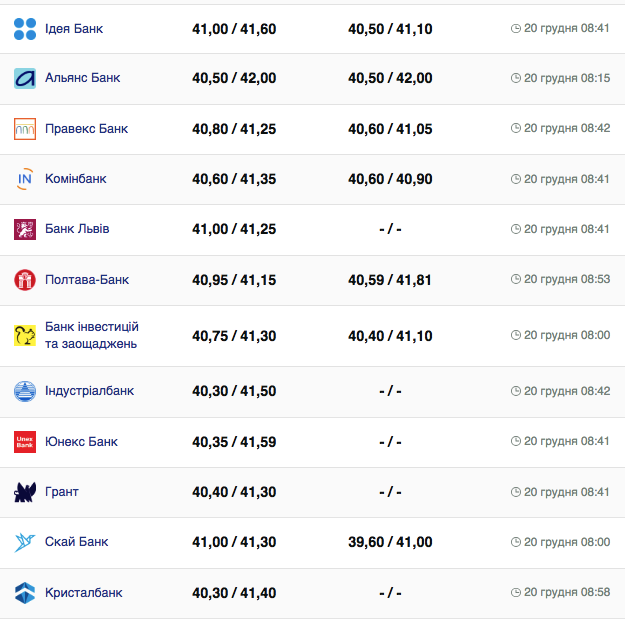Click the Альянс Банк logo icon

point(25,78)
